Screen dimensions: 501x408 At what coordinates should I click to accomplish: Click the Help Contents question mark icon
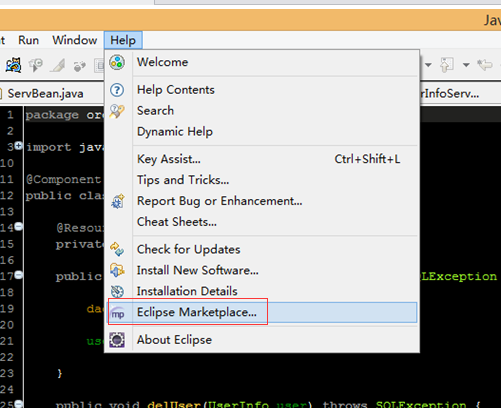(x=117, y=90)
